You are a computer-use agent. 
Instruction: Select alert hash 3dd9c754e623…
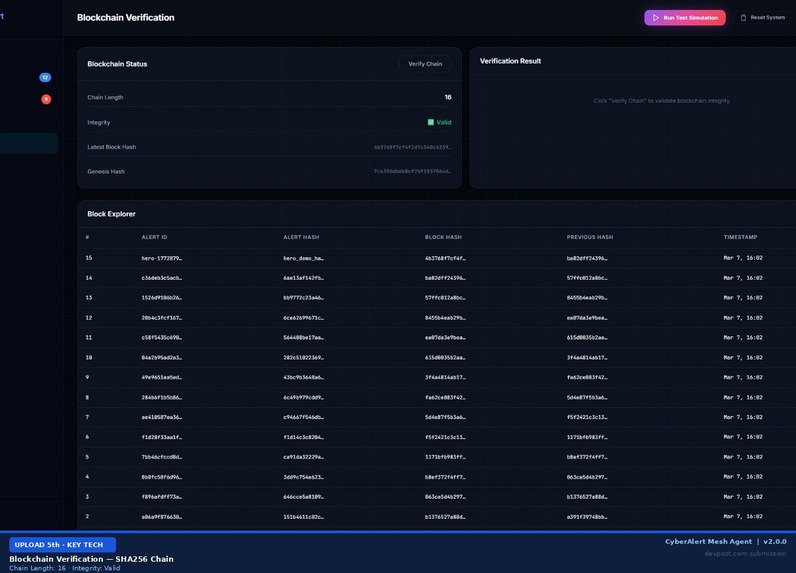pyautogui.click(x=303, y=477)
